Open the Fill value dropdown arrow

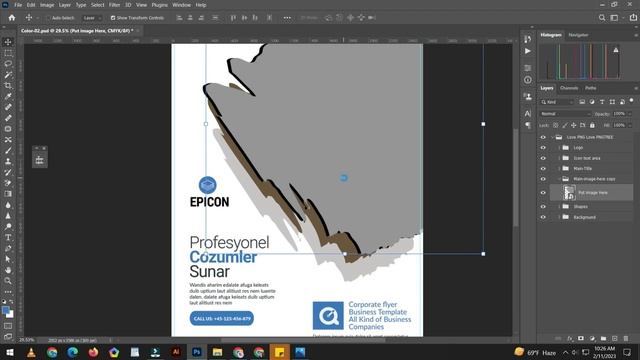point(630,125)
